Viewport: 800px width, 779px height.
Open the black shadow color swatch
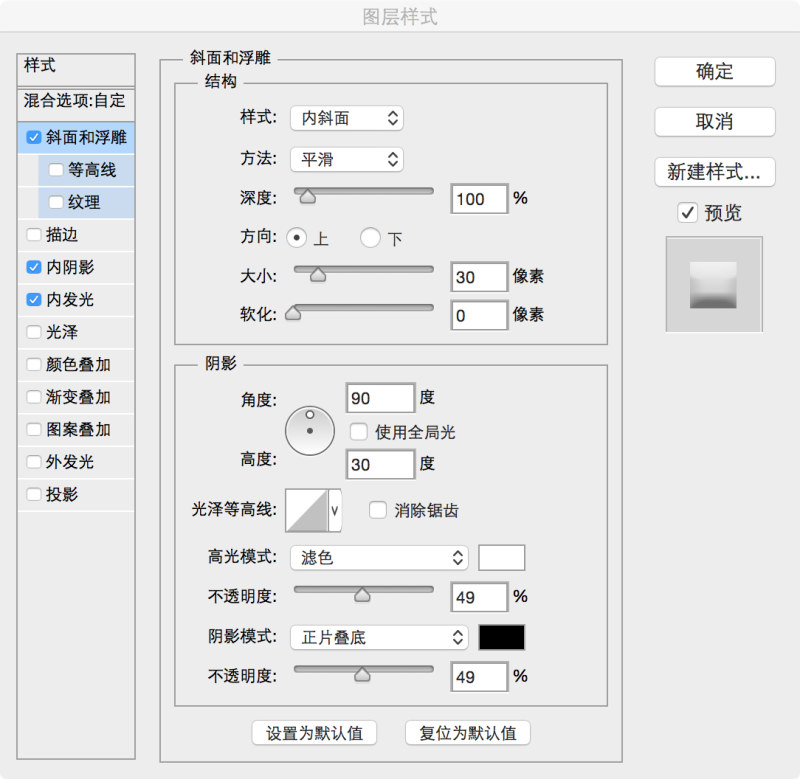point(502,637)
